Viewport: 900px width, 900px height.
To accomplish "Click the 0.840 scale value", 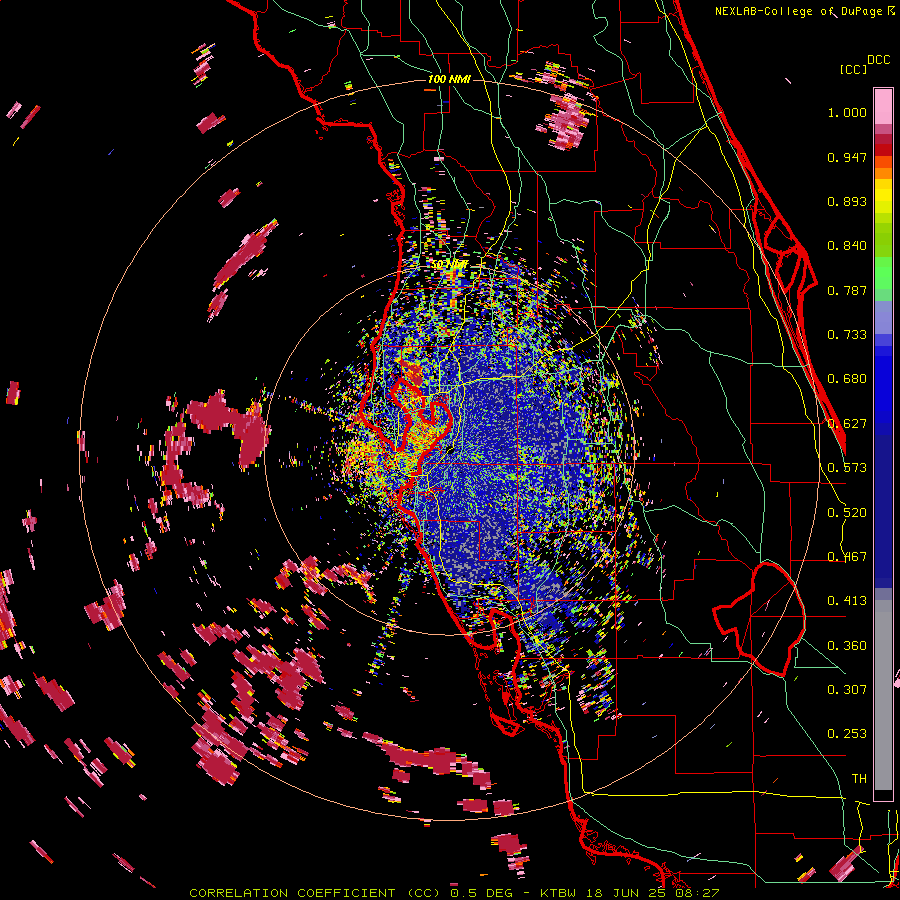I will [x=847, y=246].
